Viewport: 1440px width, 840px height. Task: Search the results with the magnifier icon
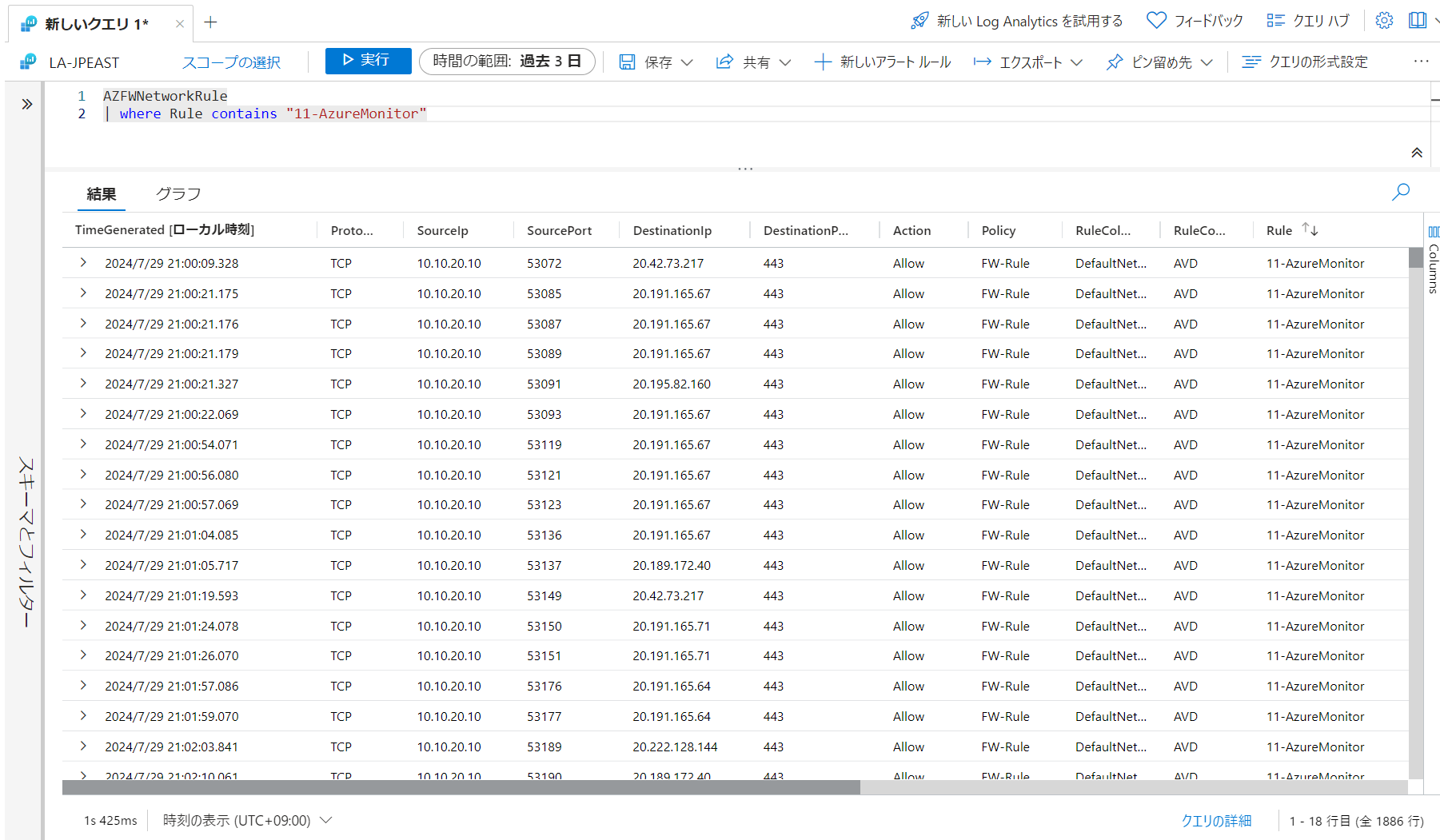coord(1401,192)
